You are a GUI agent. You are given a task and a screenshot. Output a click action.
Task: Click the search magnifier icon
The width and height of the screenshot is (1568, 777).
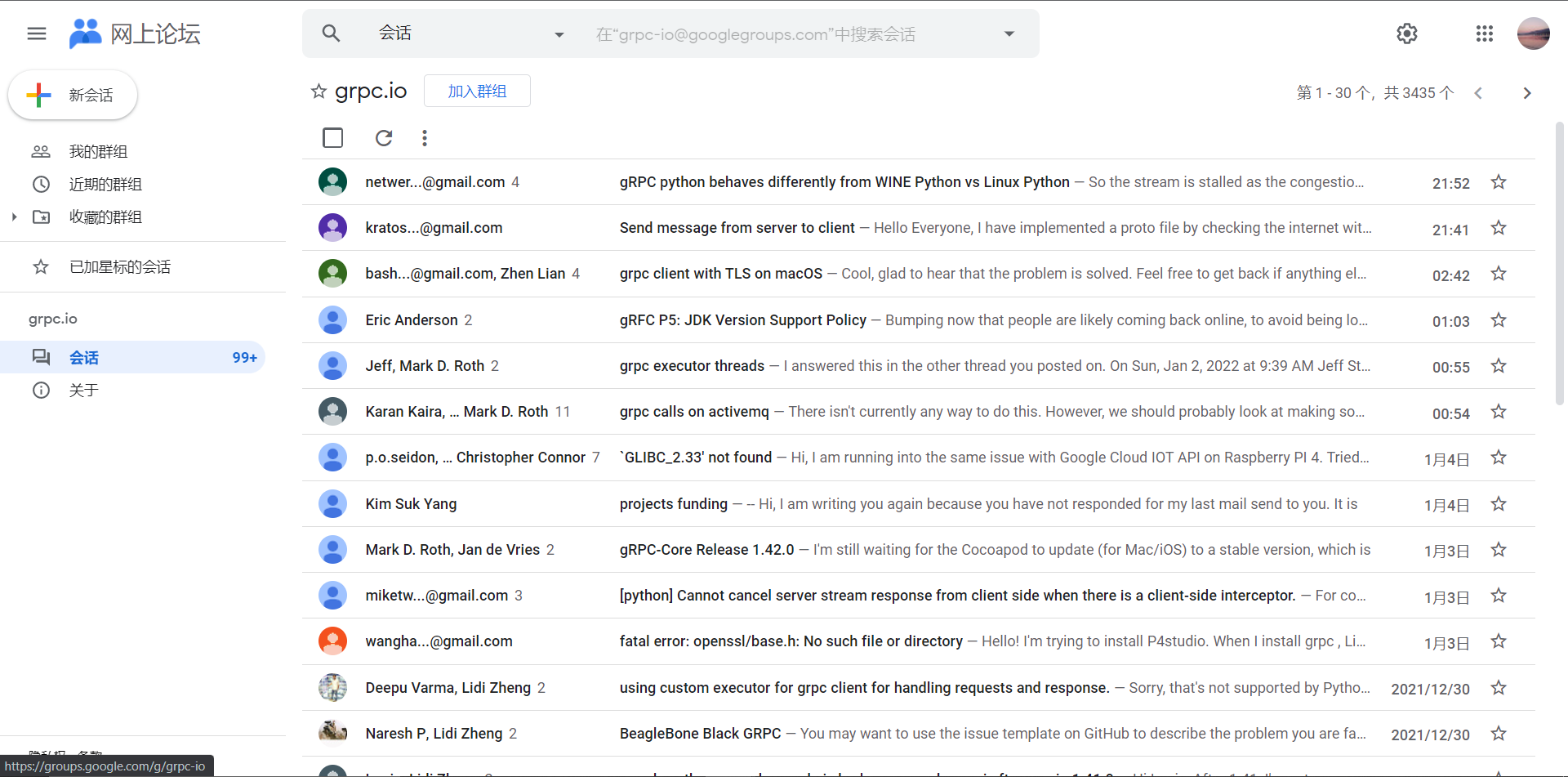[x=331, y=33]
